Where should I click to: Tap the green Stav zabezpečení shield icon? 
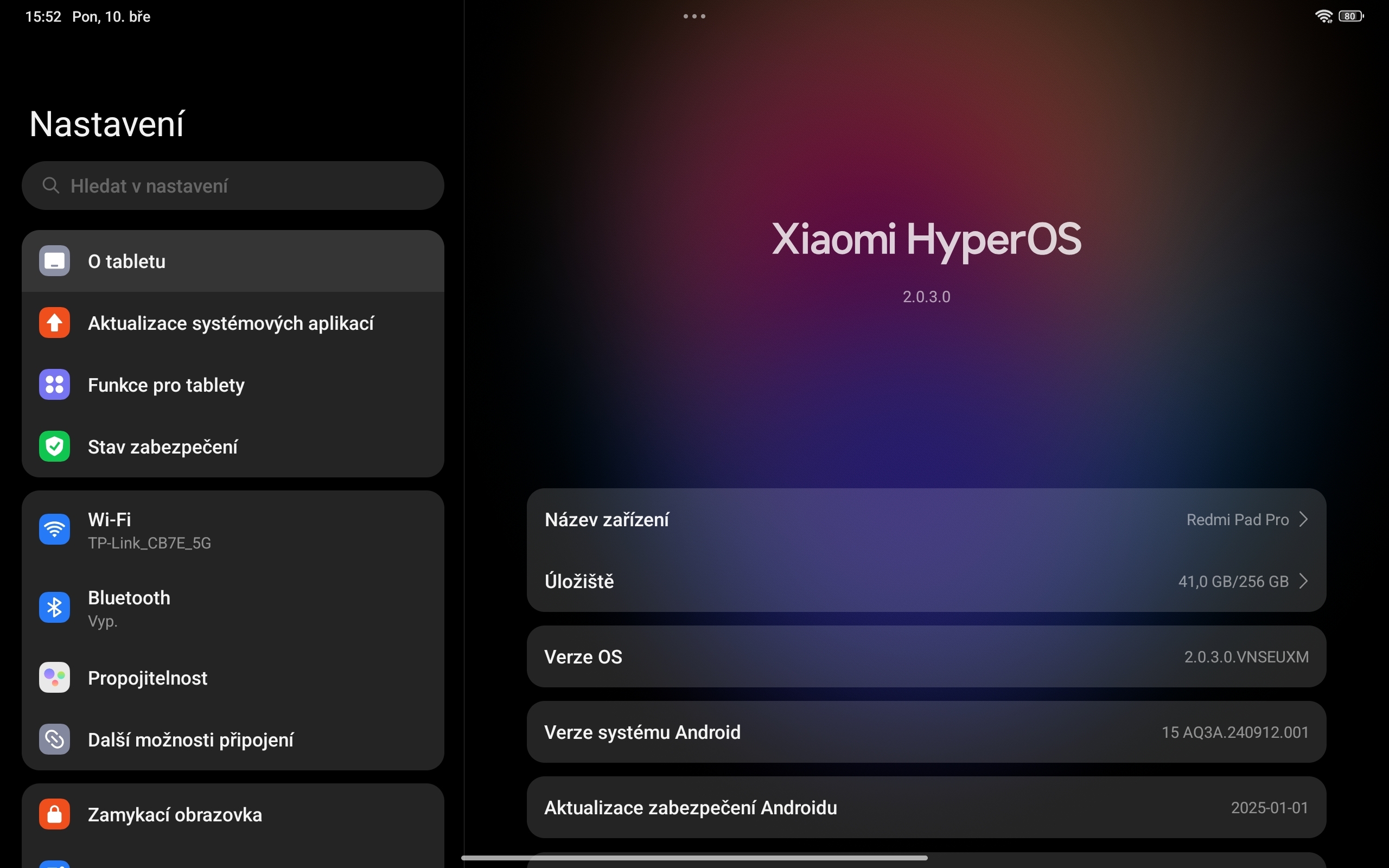[54, 446]
